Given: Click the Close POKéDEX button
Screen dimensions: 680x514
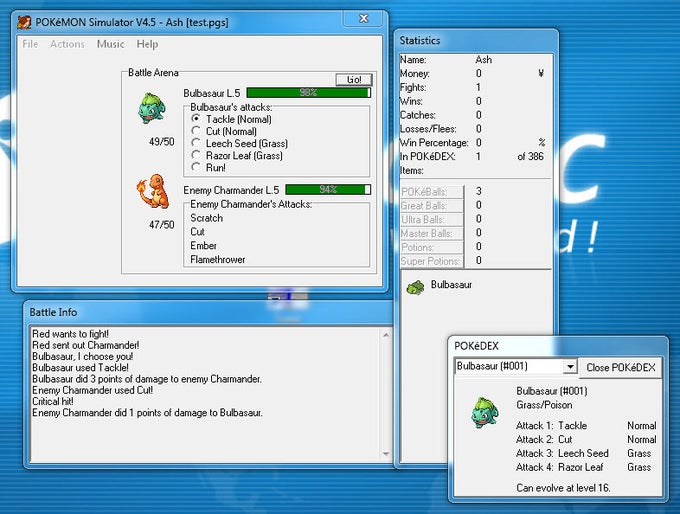Looking at the screenshot, I should (621, 367).
